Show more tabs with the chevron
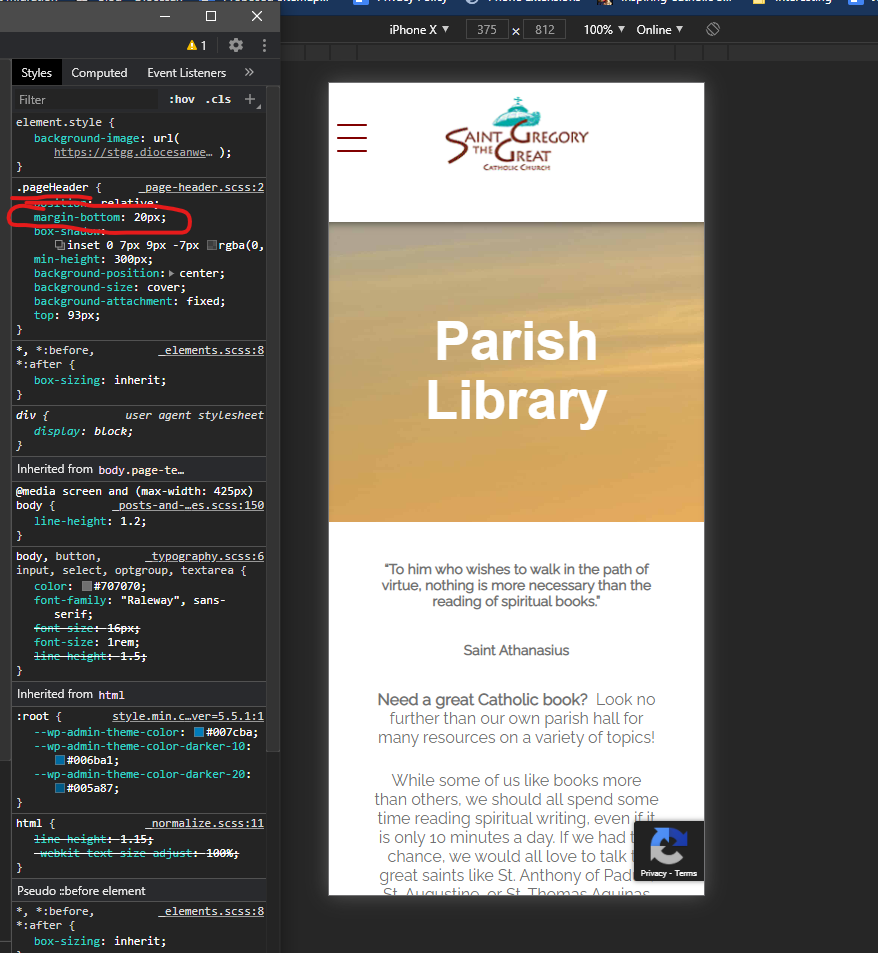Screen dimensions: 878x953 [249, 72]
